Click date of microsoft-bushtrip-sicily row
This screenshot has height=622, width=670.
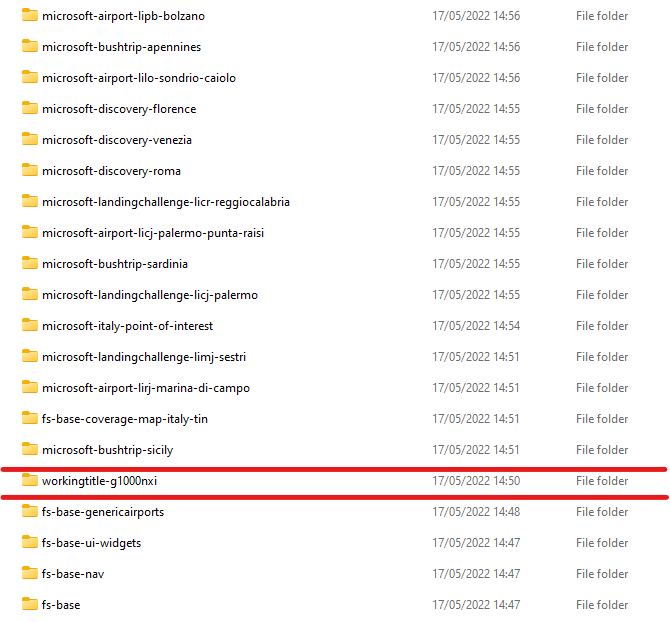(x=476, y=450)
